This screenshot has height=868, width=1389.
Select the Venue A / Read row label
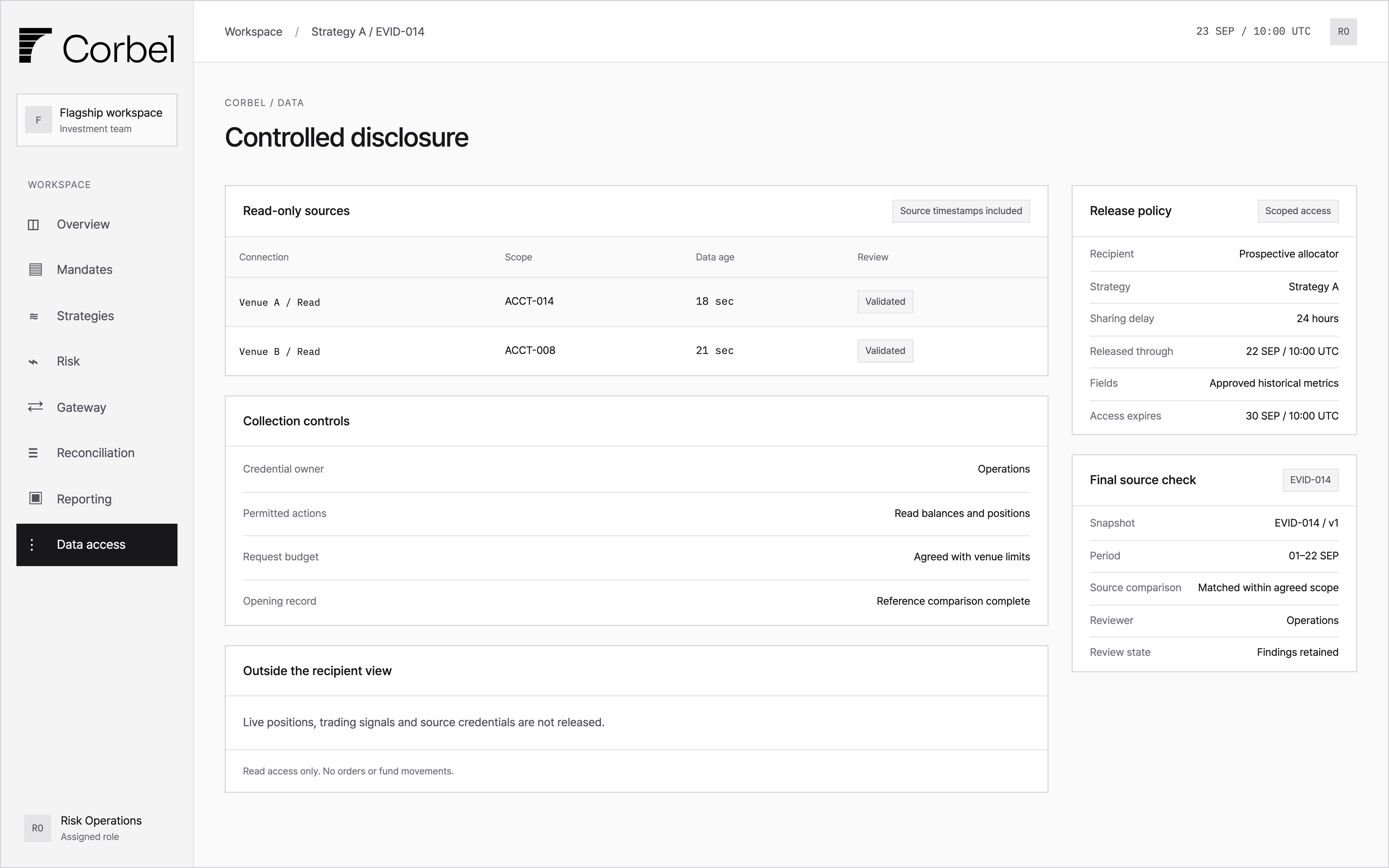[279, 303]
